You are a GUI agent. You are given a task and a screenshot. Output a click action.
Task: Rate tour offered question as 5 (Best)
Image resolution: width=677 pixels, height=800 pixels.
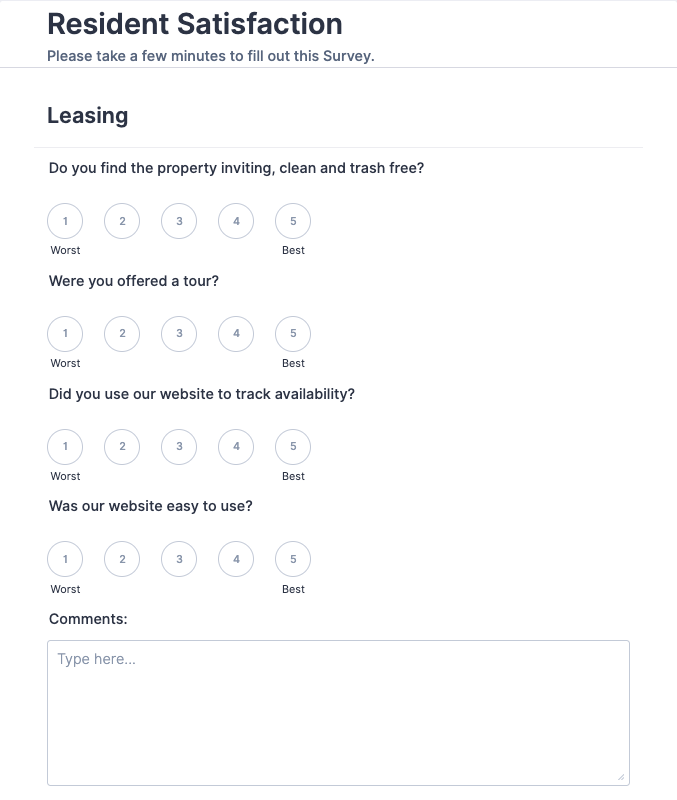pos(293,334)
